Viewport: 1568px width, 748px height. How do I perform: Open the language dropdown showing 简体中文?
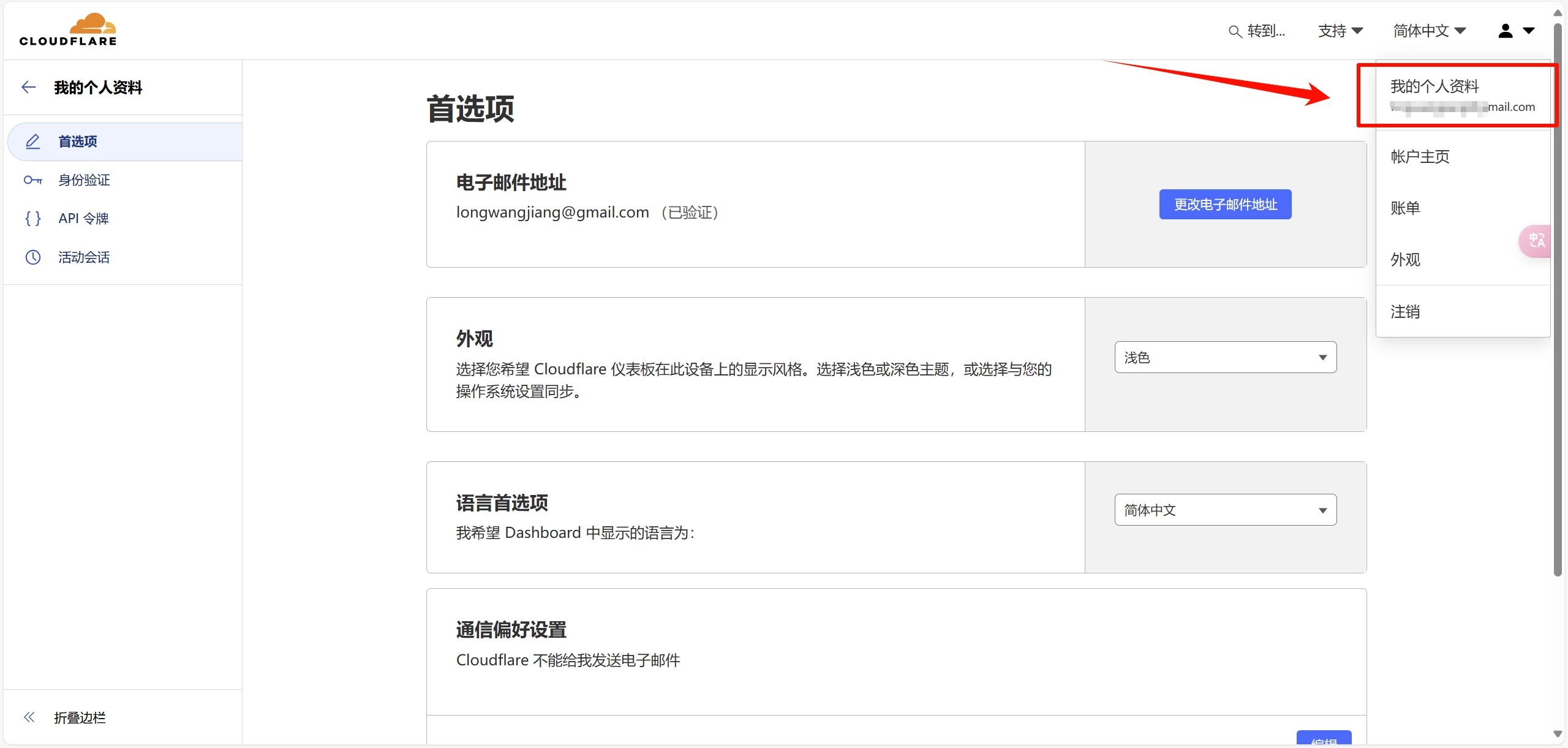pyautogui.click(x=1224, y=510)
